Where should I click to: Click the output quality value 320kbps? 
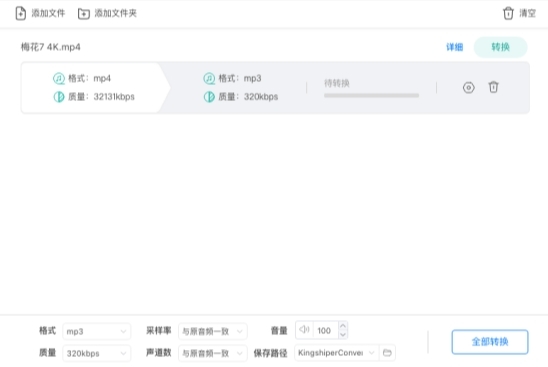[261, 97]
